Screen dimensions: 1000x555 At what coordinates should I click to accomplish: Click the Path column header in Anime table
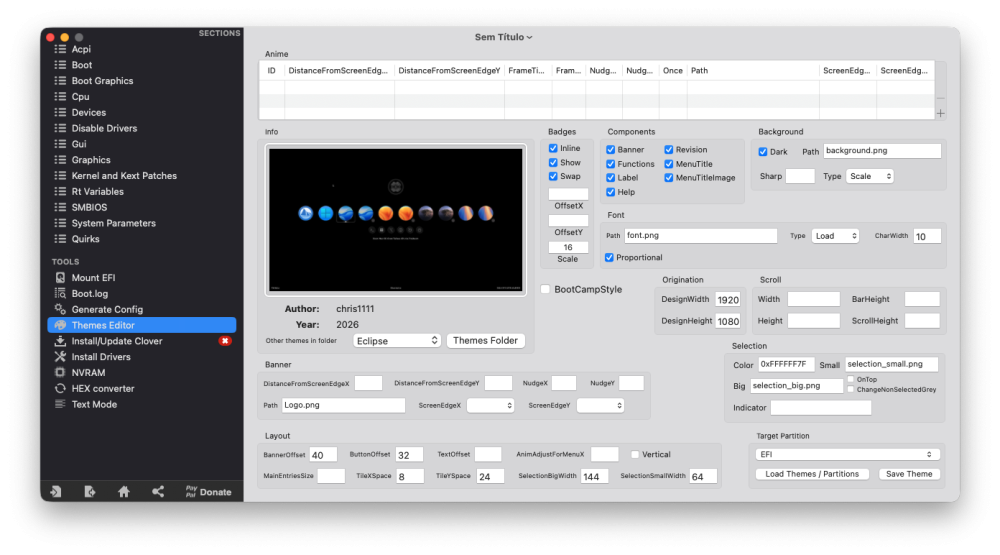(753, 71)
